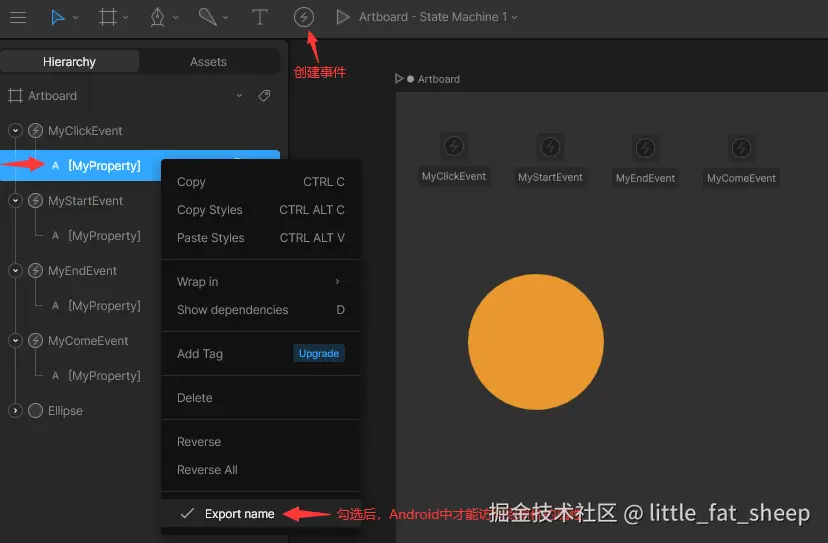Screen dimensions: 828x543
Task: Collapse the MyClickEvent tree node
Action: [15, 130]
